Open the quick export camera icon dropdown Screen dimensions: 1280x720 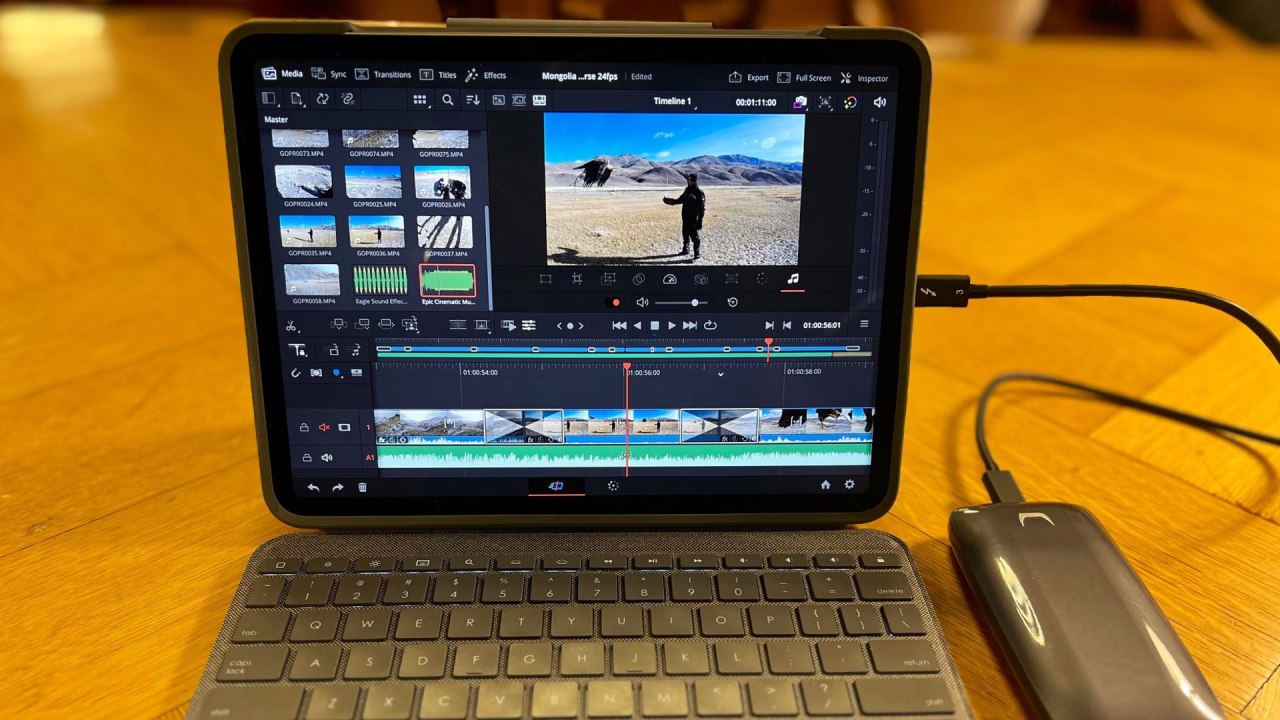[x=801, y=102]
